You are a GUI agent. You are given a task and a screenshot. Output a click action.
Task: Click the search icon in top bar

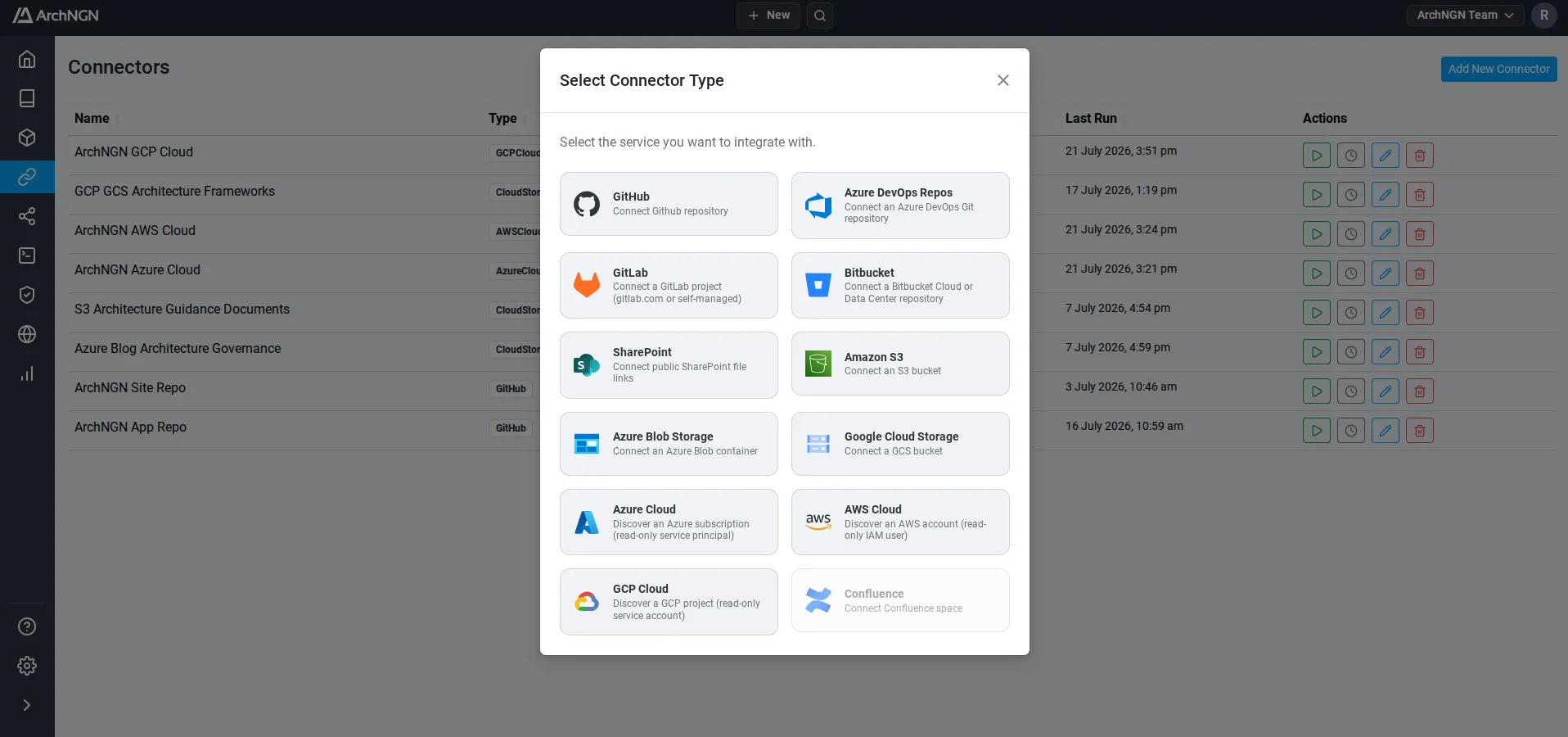[x=820, y=16]
